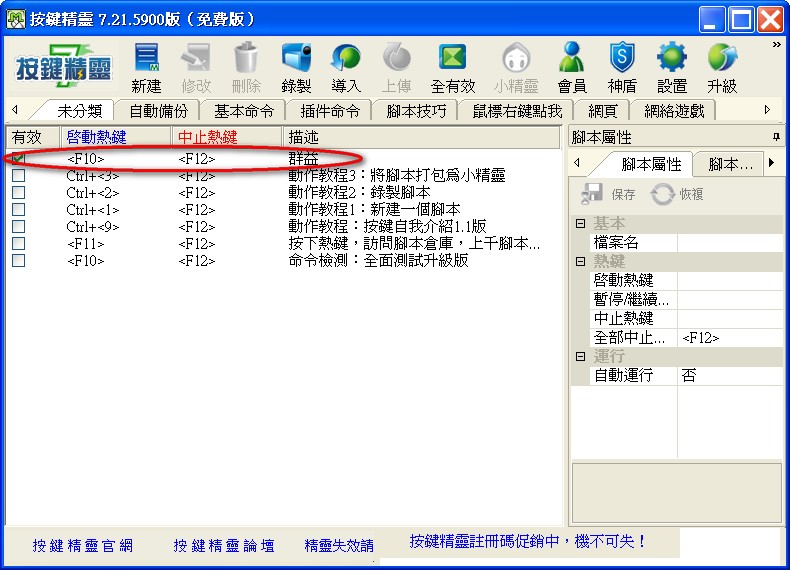The image size is (790, 570).
Task: Collapse the 基本 property group
Action: (x=580, y=223)
